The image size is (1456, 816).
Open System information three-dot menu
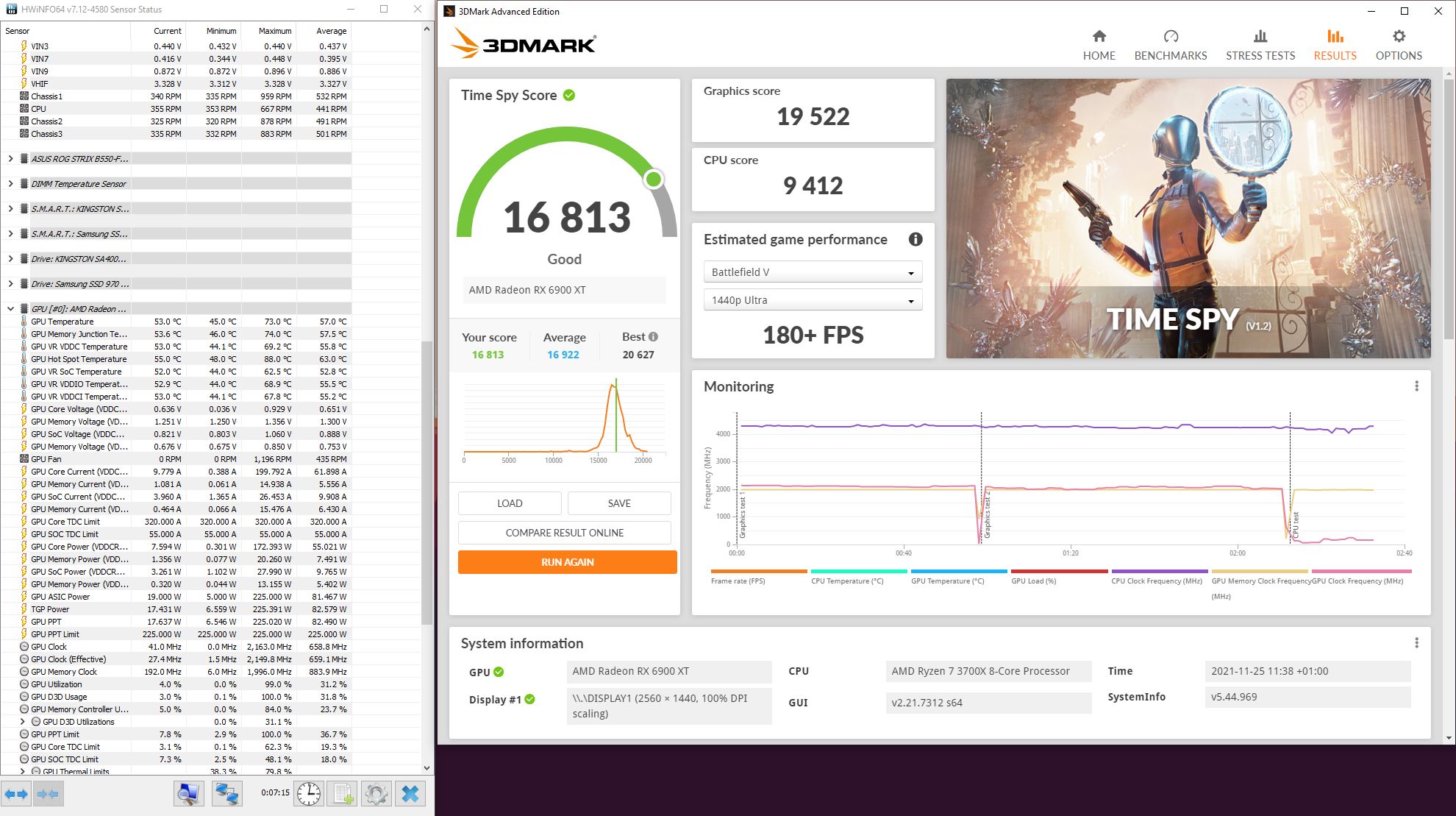[x=1416, y=643]
